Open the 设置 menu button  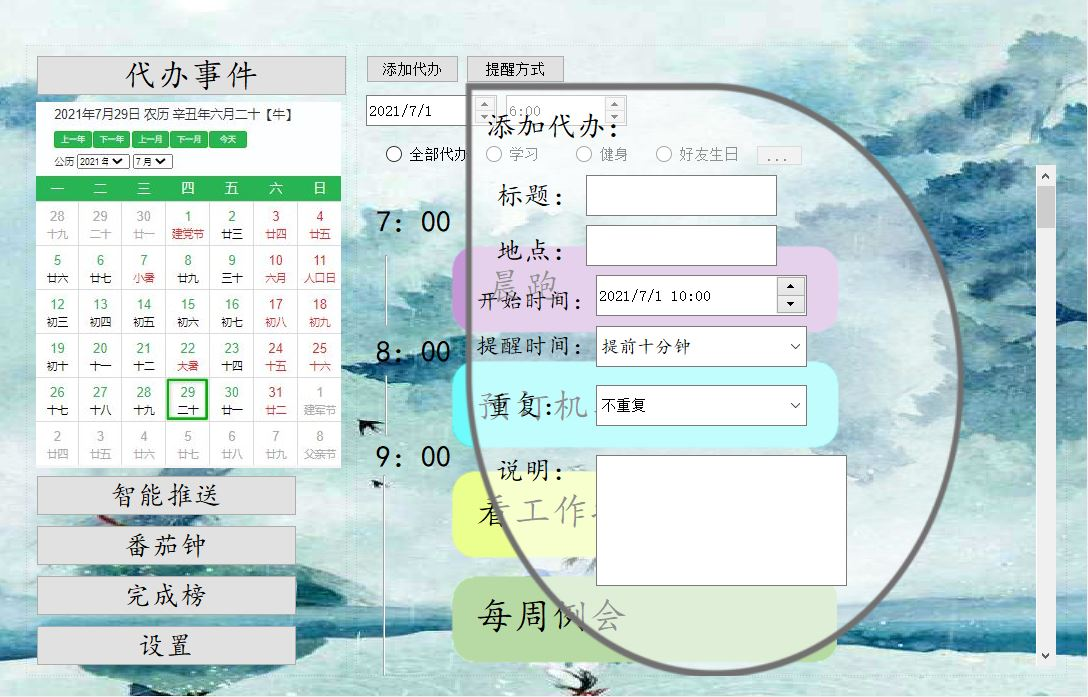(x=166, y=646)
